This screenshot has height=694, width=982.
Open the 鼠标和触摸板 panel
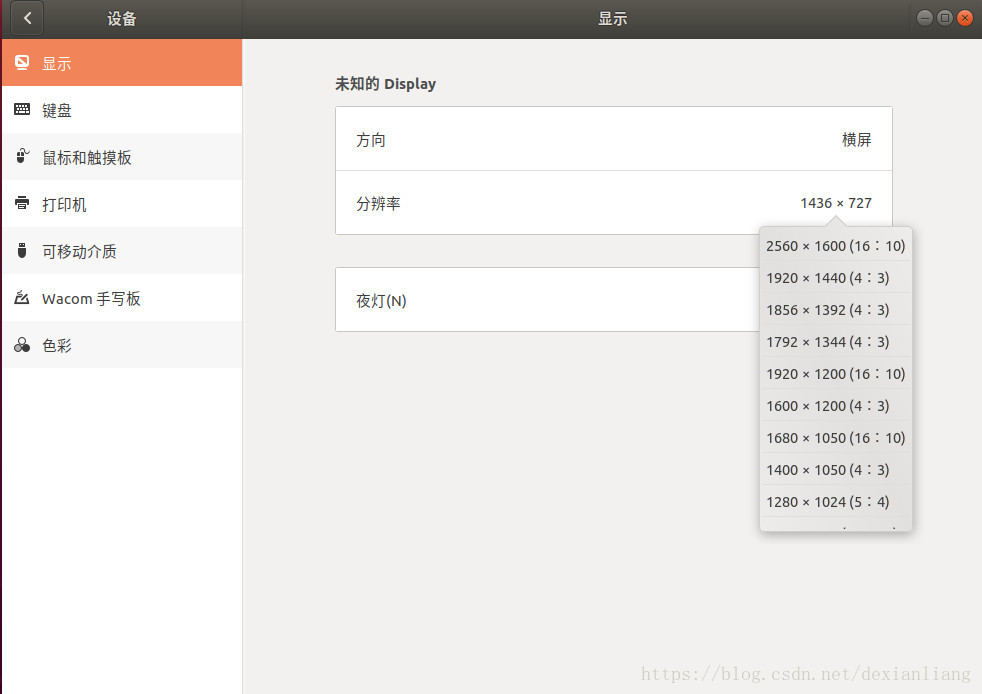click(122, 157)
